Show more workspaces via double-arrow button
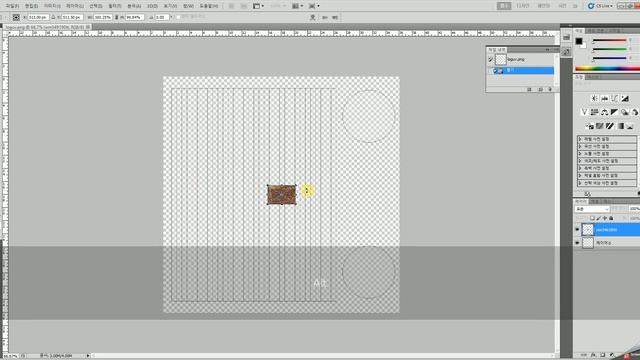The height and width of the screenshot is (360, 640). tap(576, 6)
